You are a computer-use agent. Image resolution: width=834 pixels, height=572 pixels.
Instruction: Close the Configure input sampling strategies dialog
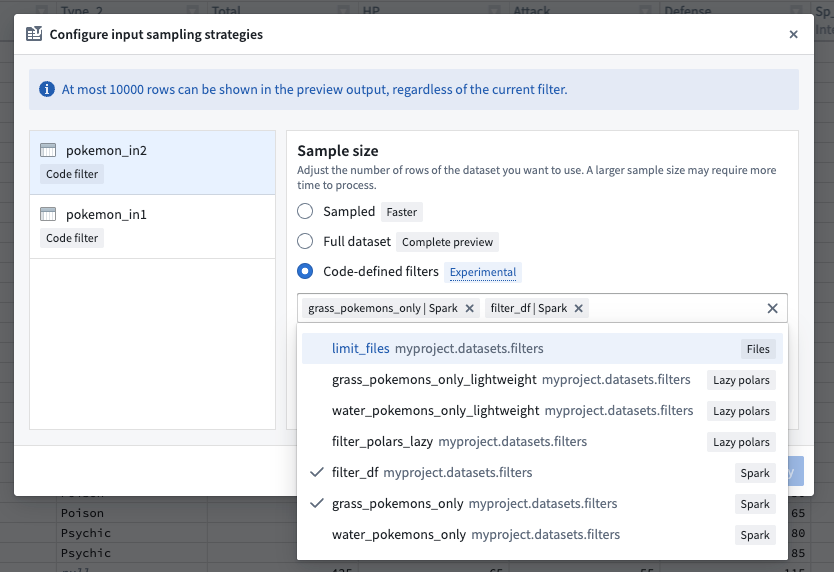793,35
